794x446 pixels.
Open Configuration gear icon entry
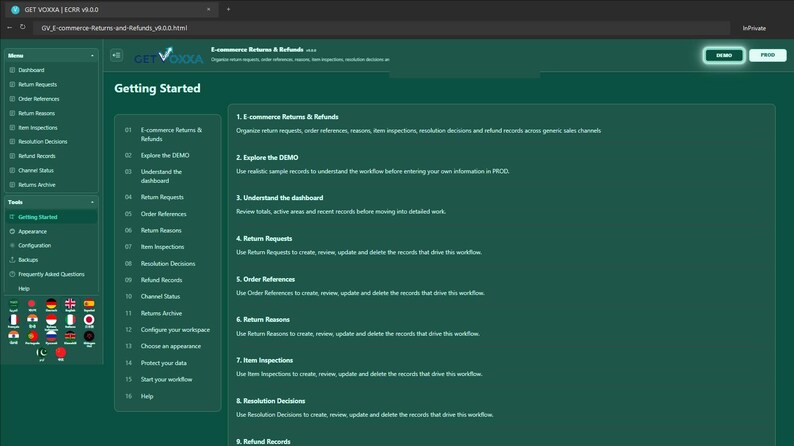(51, 246)
